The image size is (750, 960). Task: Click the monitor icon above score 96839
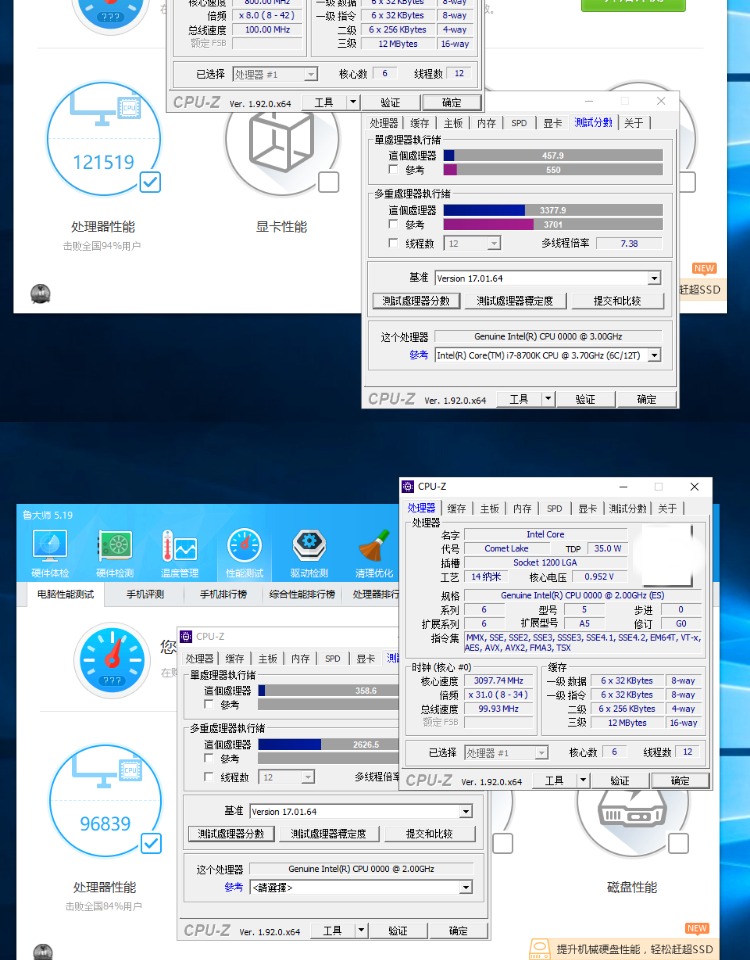[107, 773]
